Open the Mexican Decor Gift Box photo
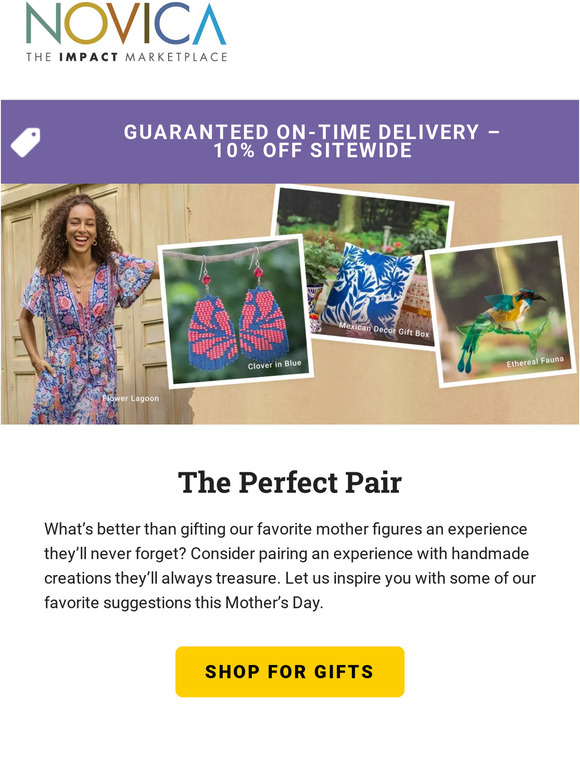Screen dimensions: 580x774 point(365,269)
